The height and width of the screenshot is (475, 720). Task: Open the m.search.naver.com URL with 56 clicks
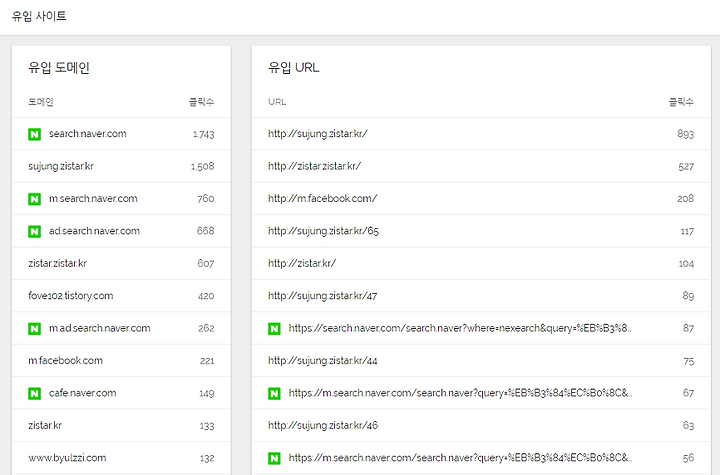(x=460, y=458)
